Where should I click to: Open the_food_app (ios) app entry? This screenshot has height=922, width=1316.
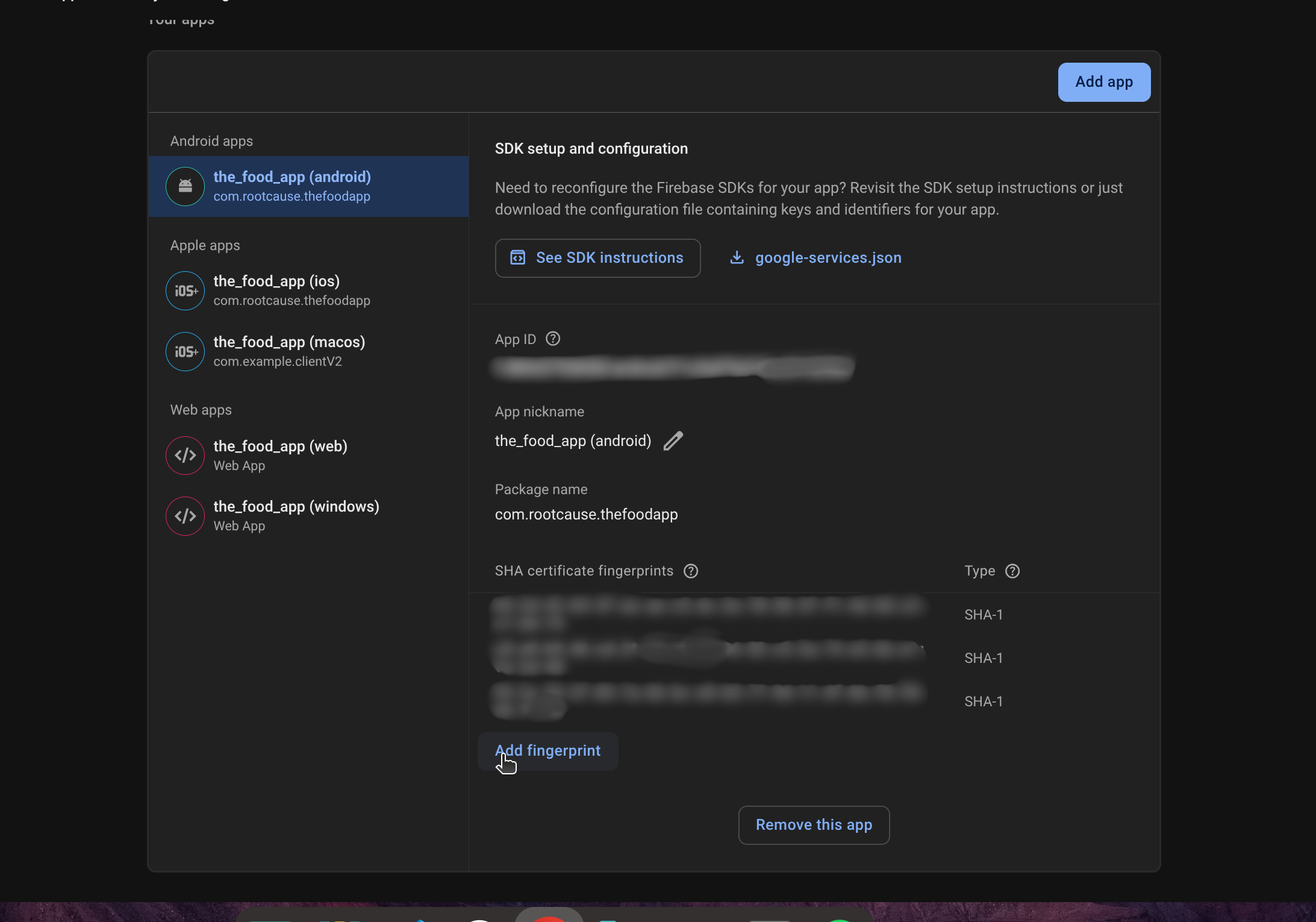pyautogui.click(x=308, y=290)
